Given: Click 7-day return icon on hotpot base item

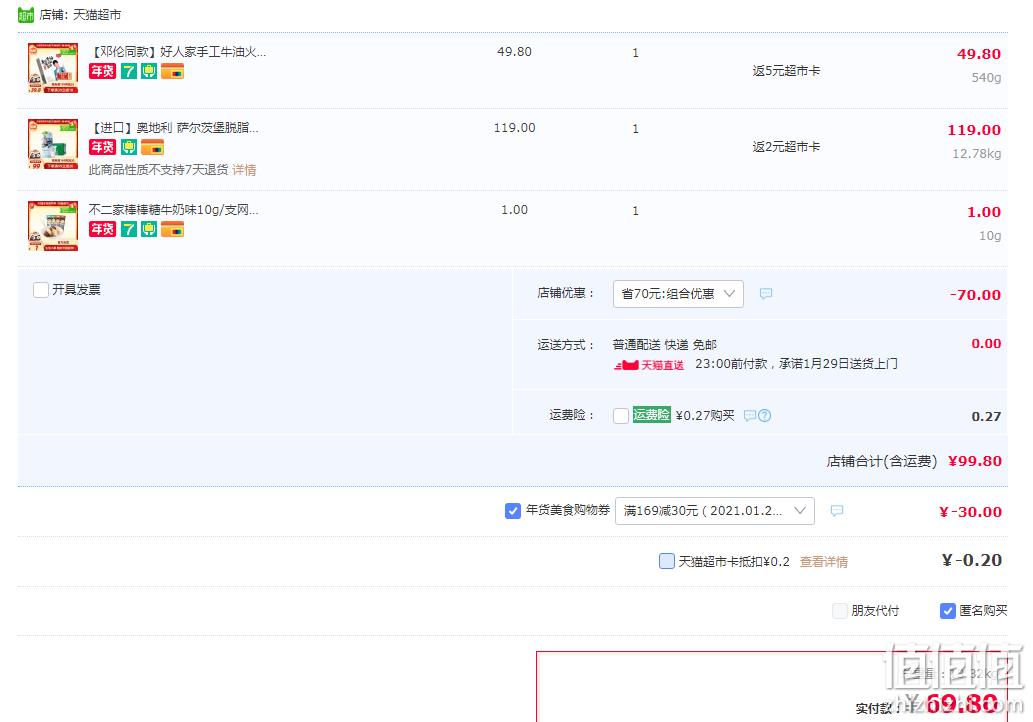Looking at the screenshot, I should click(129, 71).
